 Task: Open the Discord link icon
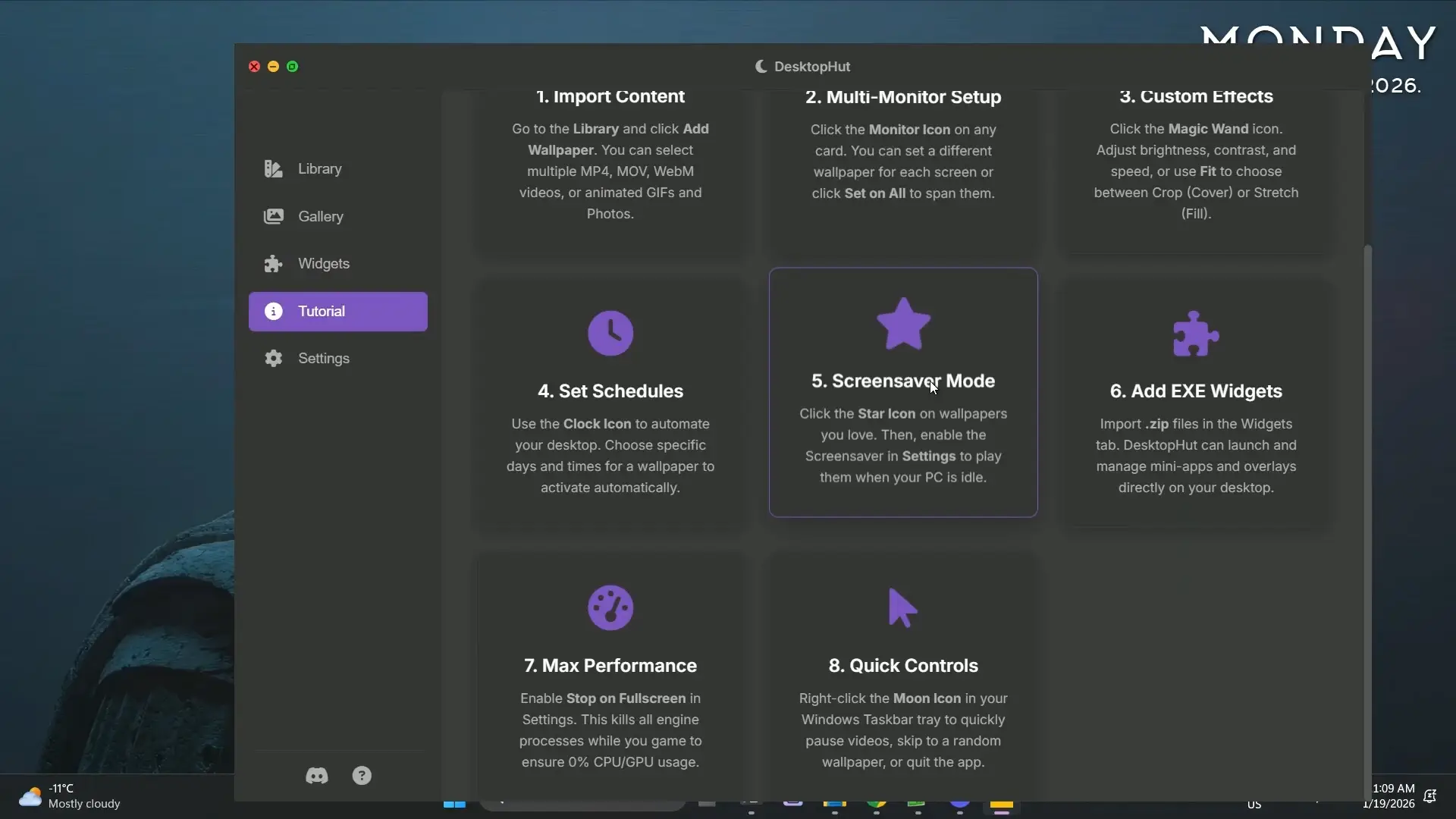pyautogui.click(x=316, y=776)
